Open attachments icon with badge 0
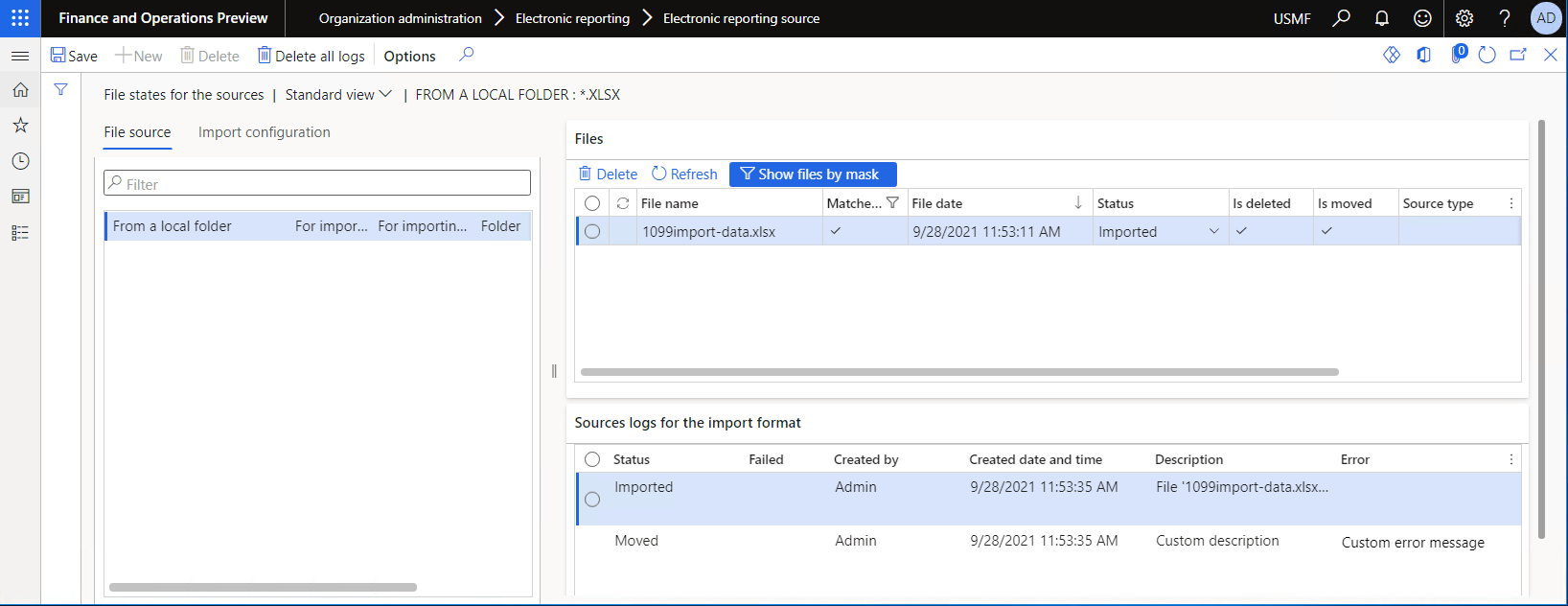 (1458, 54)
